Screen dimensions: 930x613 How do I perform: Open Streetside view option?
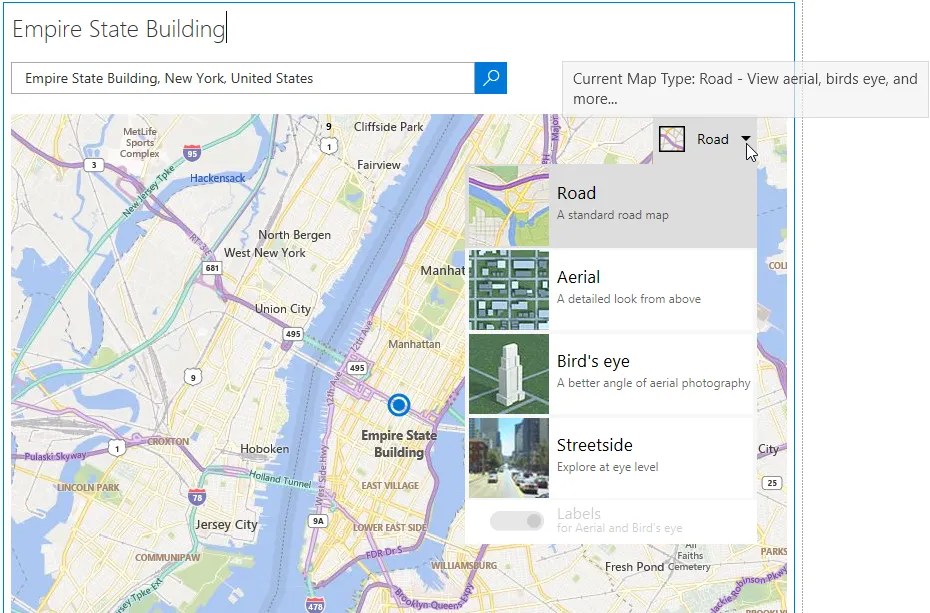613,458
